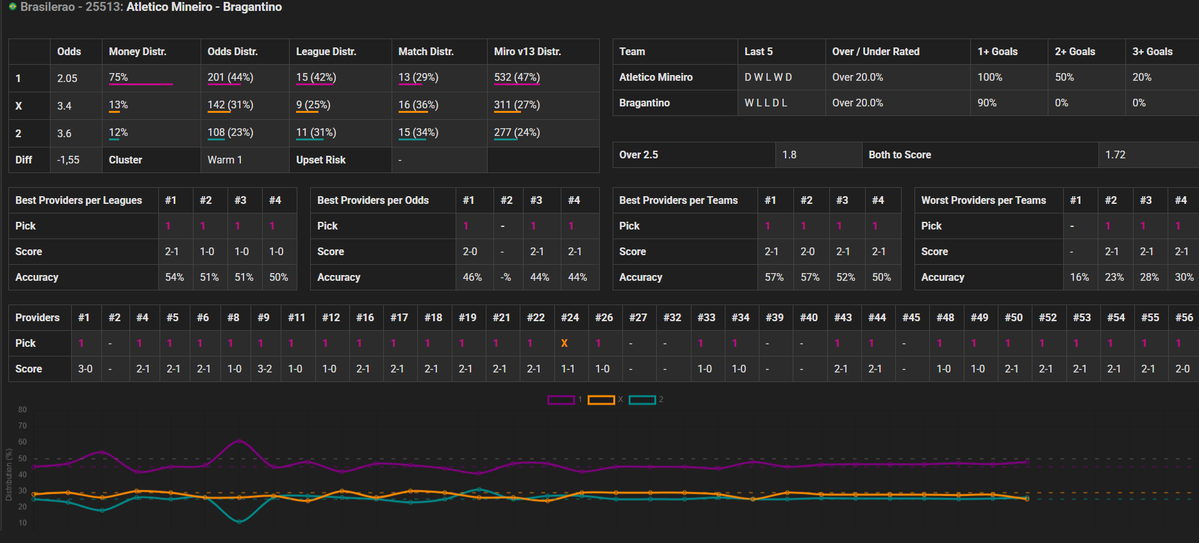This screenshot has width=1199, height=543.
Task: Click the 3-0 score under provider #1
Action: click(x=85, y=369)
